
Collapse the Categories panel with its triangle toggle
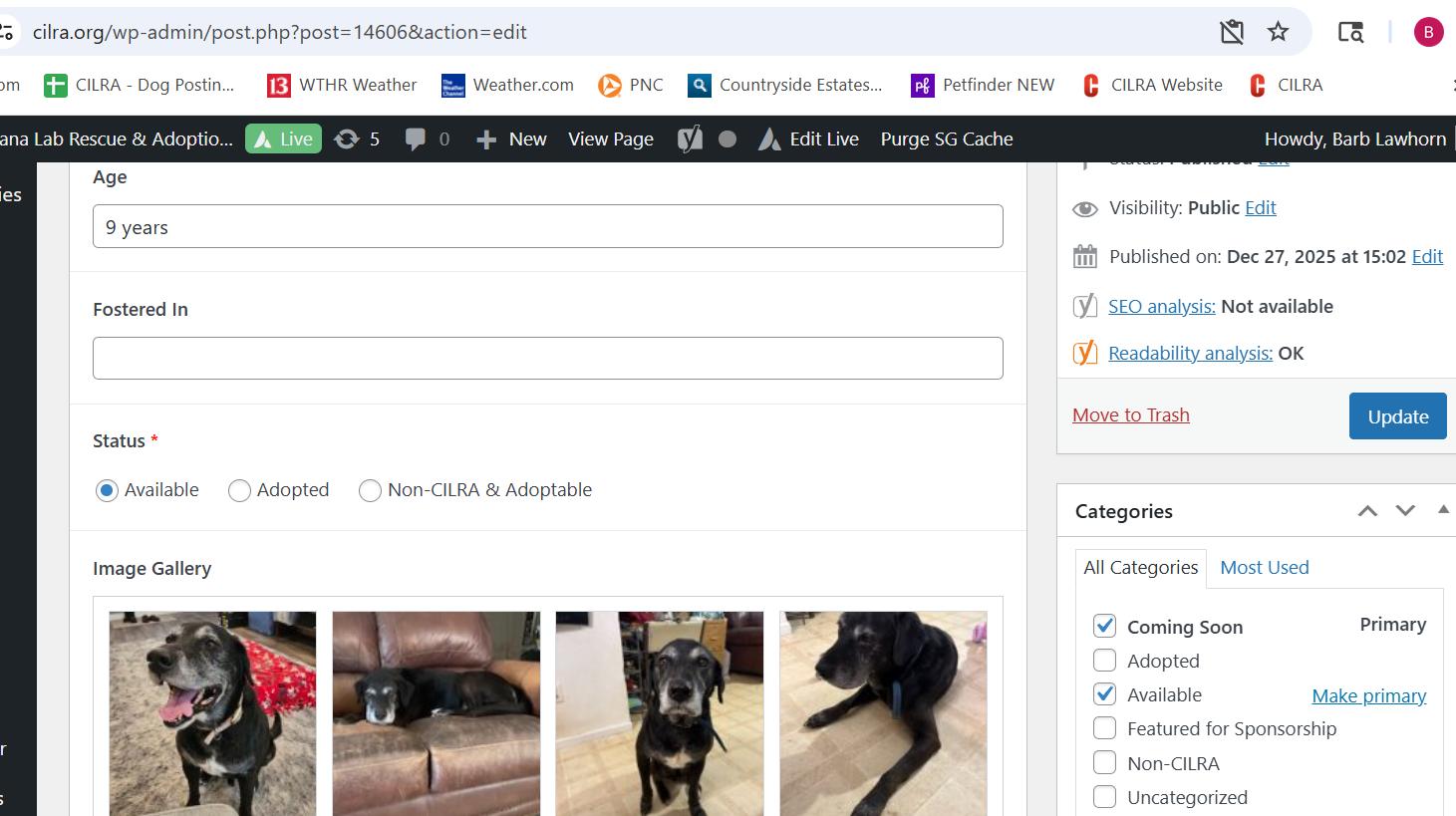[x=1443, y=509]
